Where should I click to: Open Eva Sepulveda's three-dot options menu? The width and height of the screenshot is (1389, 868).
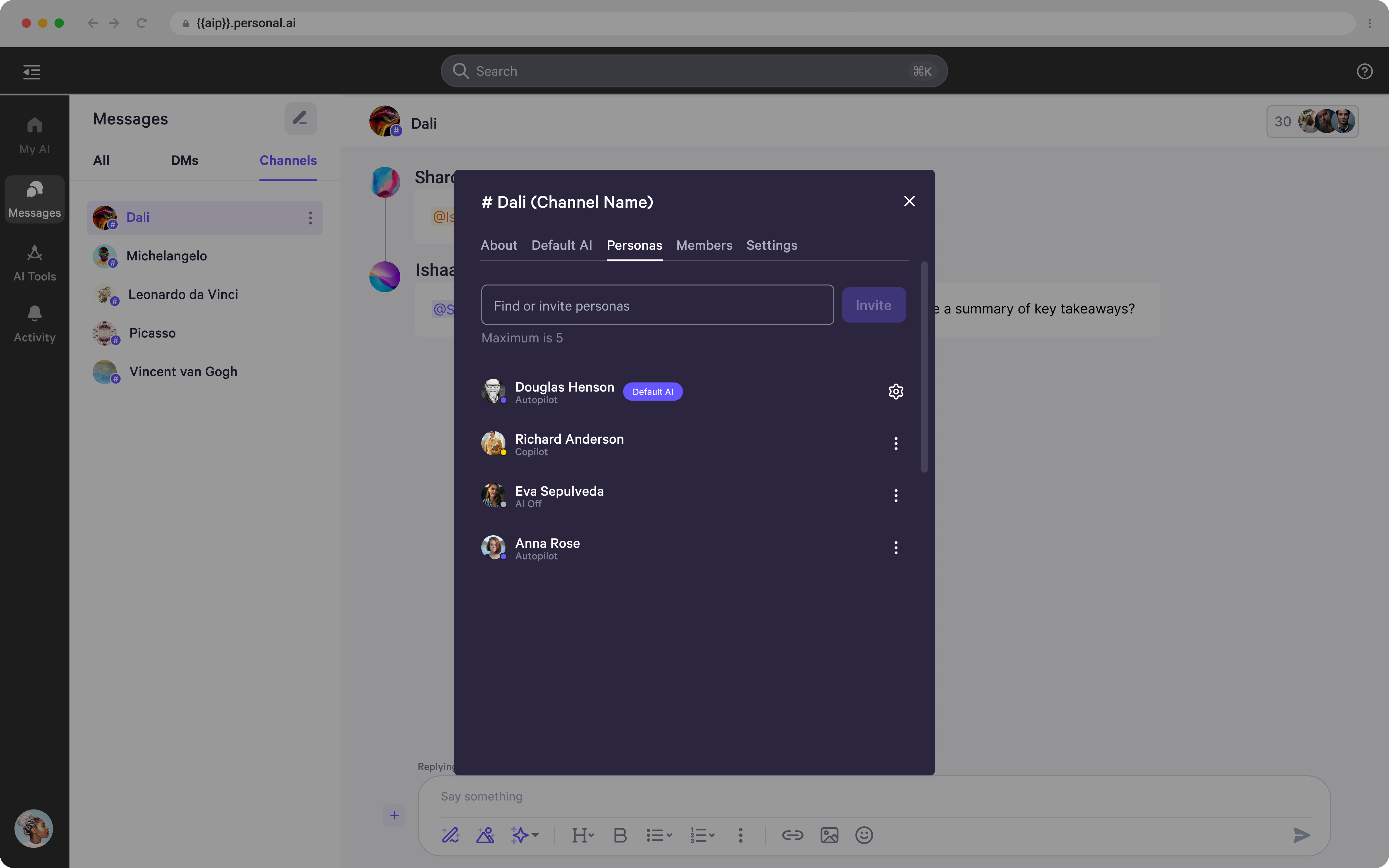point(895,495)
